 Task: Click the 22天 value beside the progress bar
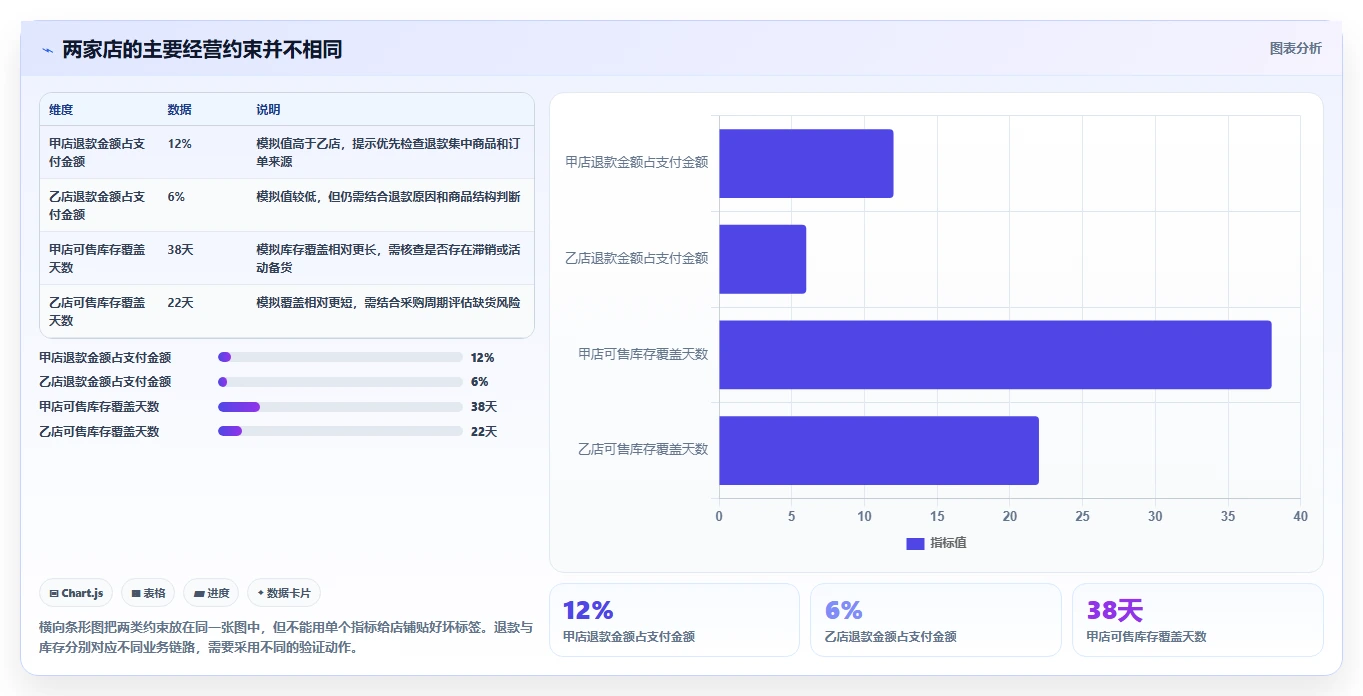(x=484, y=432)
